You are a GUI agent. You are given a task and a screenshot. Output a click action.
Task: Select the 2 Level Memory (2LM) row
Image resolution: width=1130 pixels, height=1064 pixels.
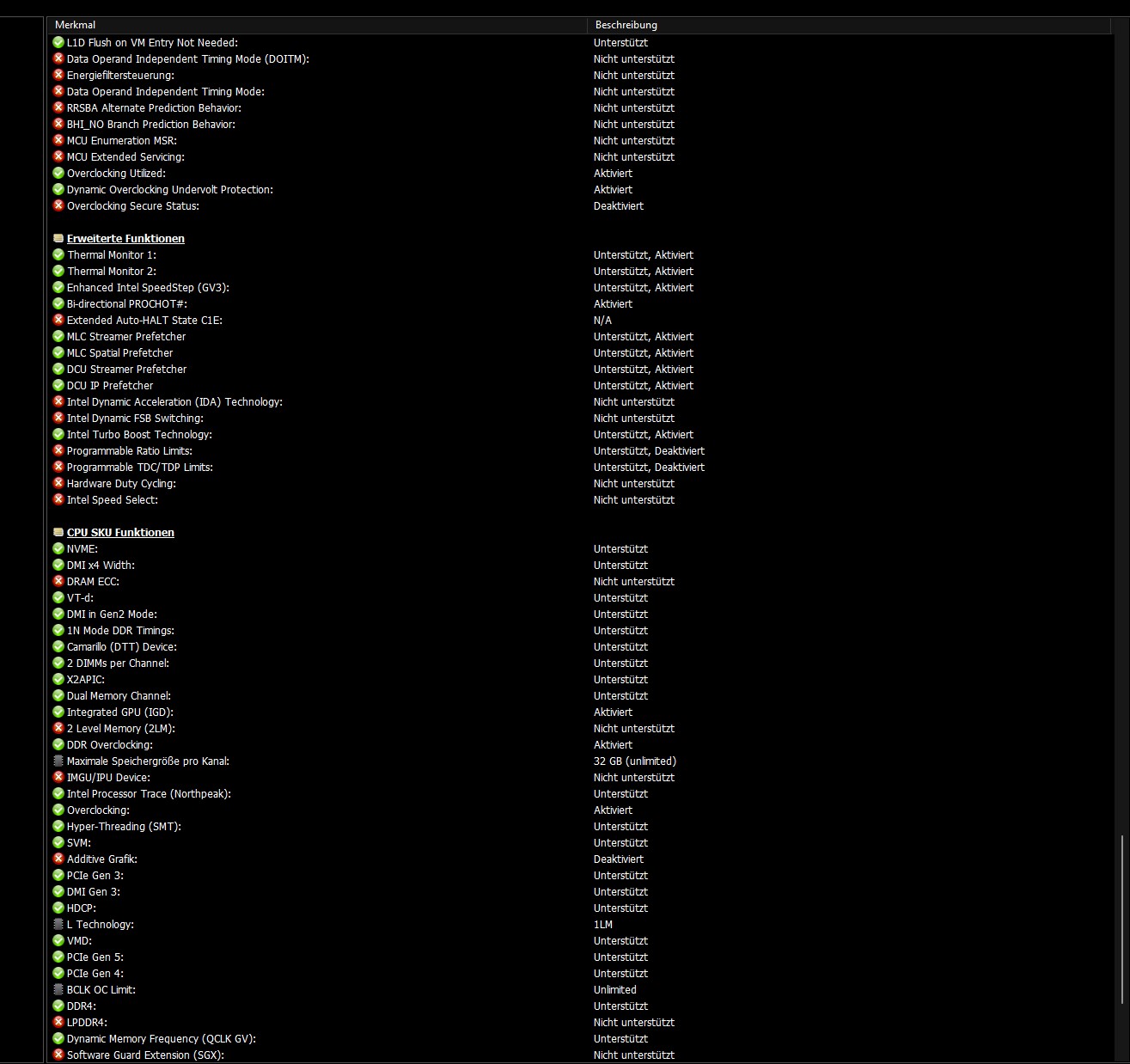point(581,729)
